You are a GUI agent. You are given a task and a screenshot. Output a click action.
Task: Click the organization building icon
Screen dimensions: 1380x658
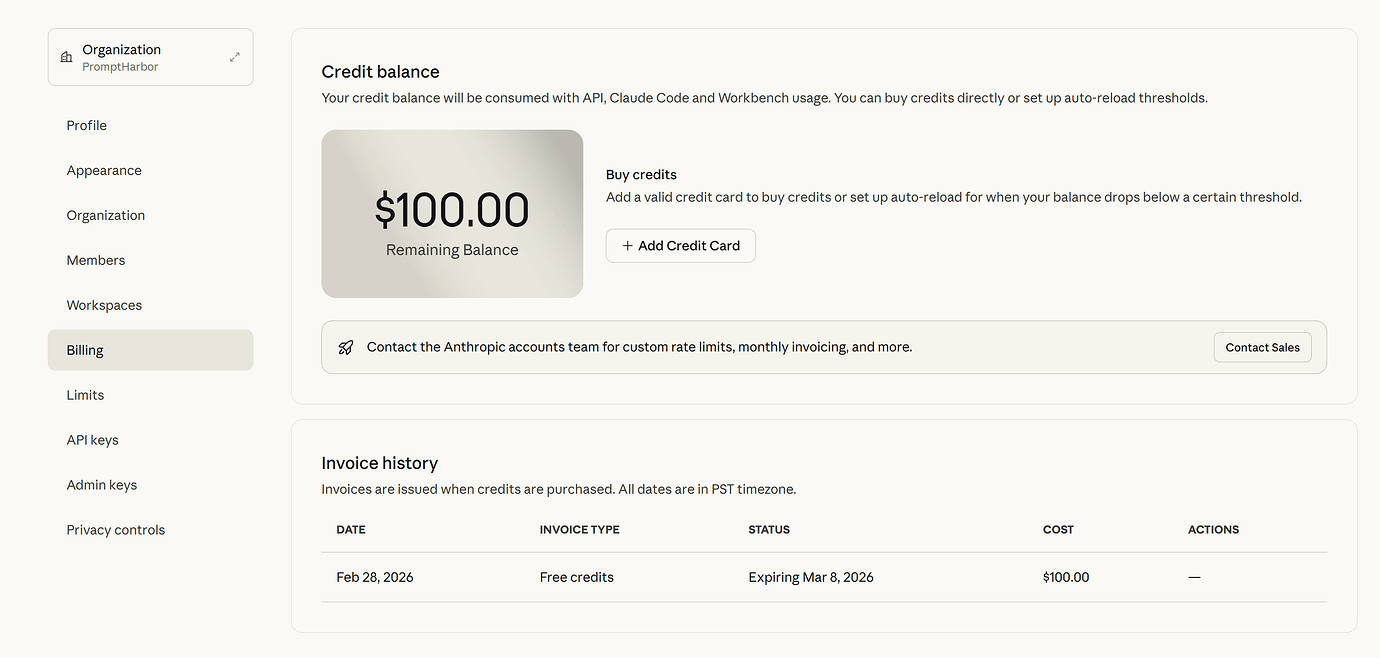click(66, 58)
